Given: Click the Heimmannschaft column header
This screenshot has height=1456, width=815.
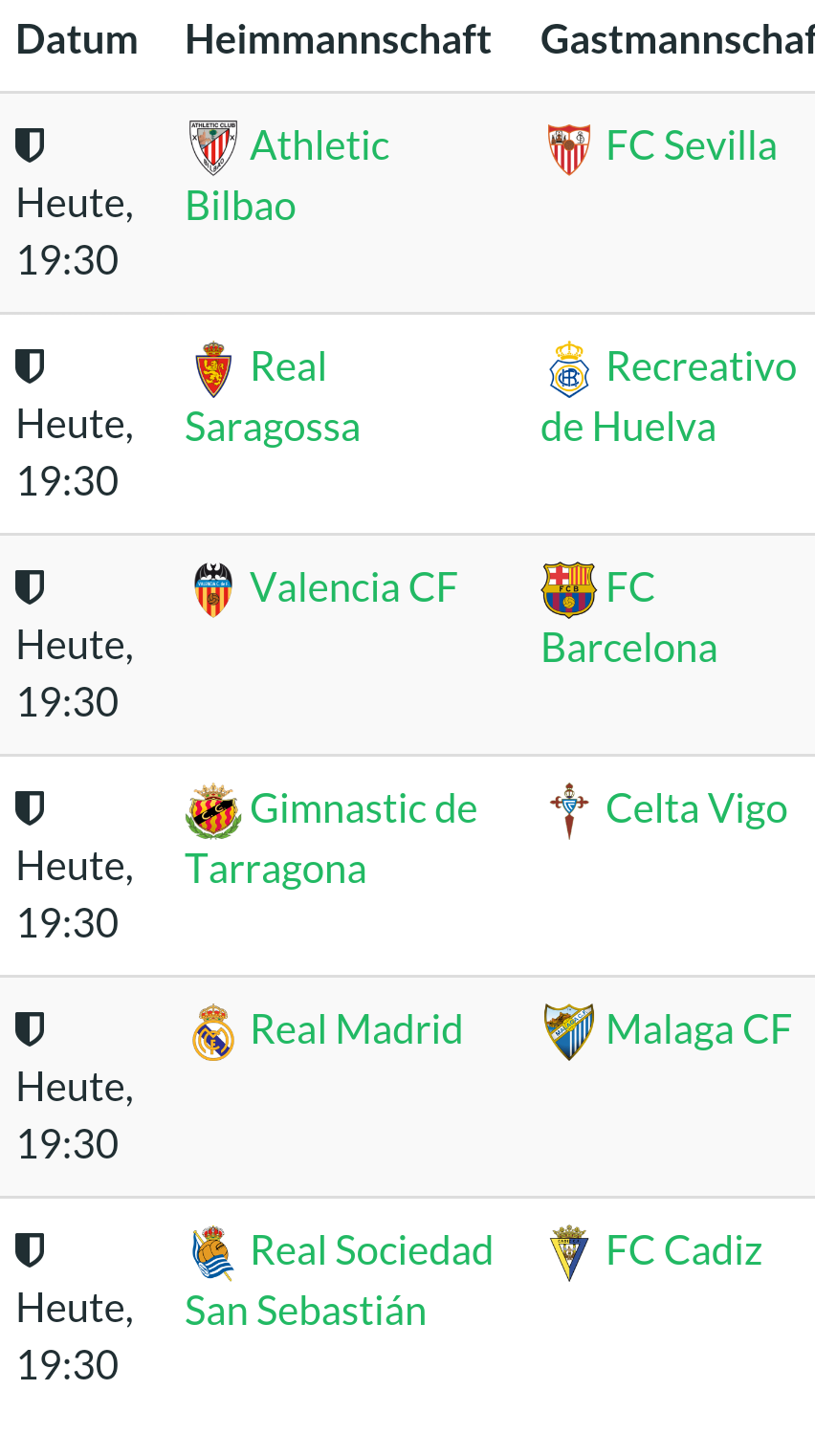Looking at the screenshot, I should tap(338, 40).
